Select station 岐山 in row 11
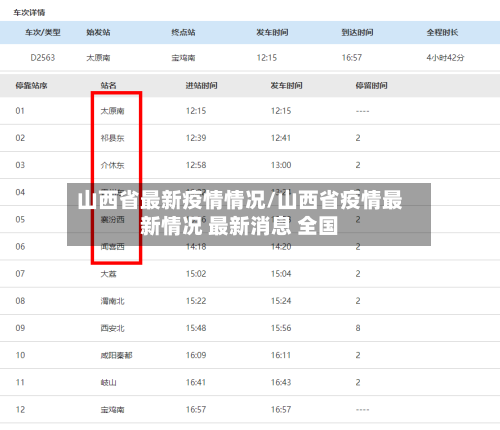Image resolution: width=500 pixels, height=430 pixels. [x=109, y=382]
